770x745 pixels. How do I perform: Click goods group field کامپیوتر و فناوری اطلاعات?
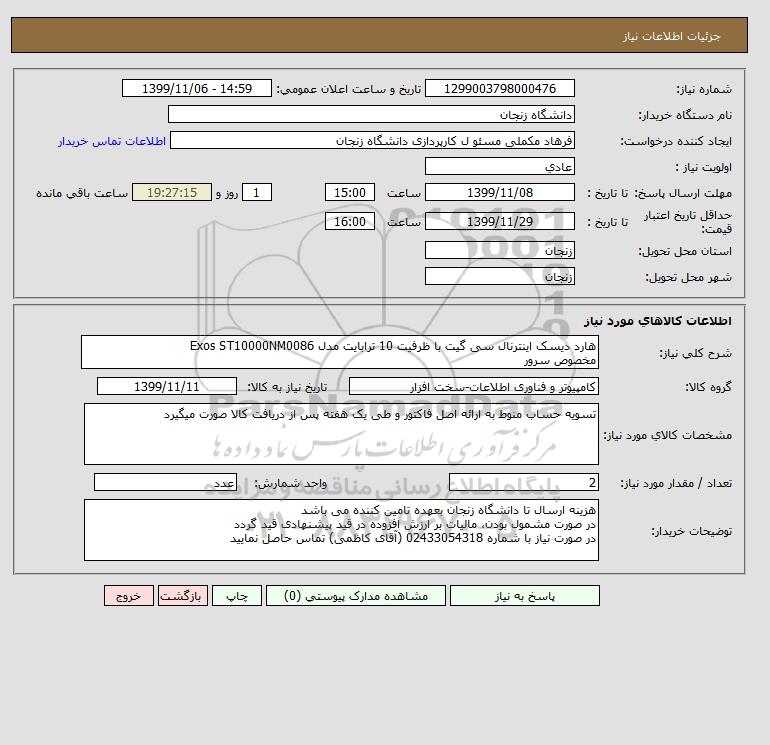pos(473,386)
